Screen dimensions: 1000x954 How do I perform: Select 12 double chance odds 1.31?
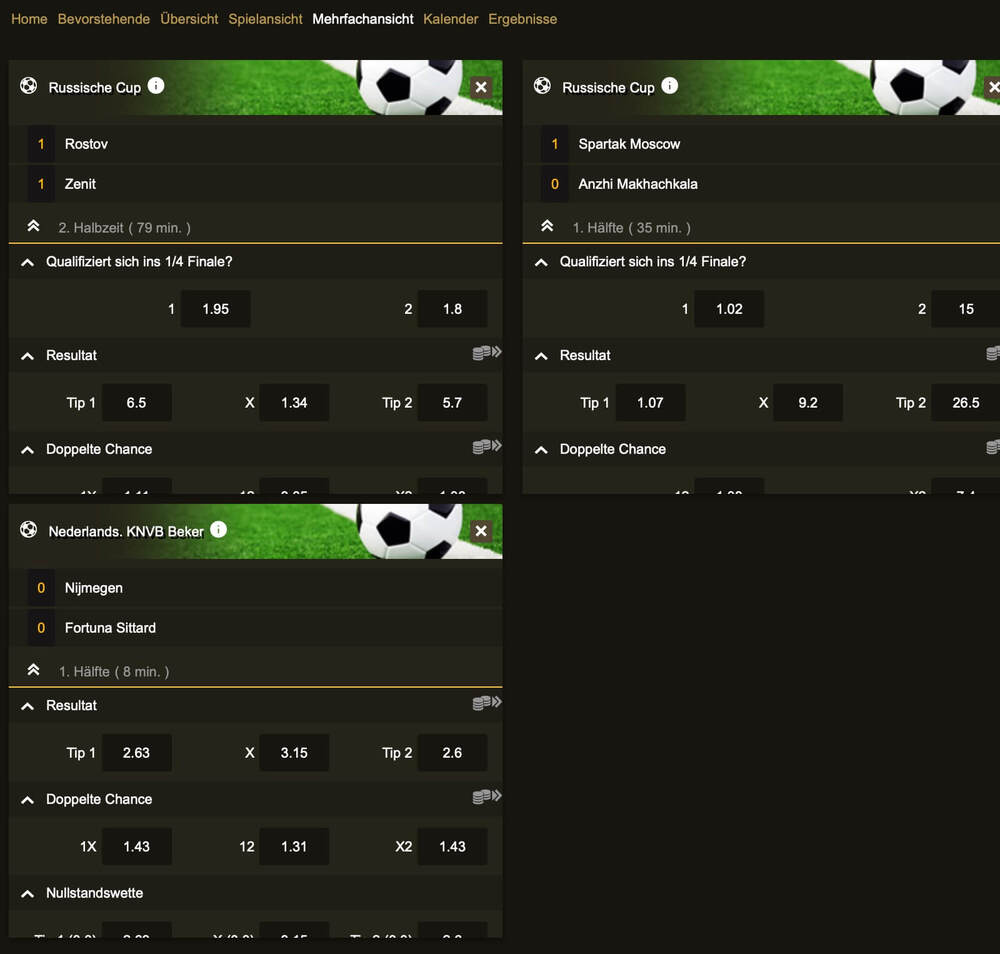coord(294,846)
